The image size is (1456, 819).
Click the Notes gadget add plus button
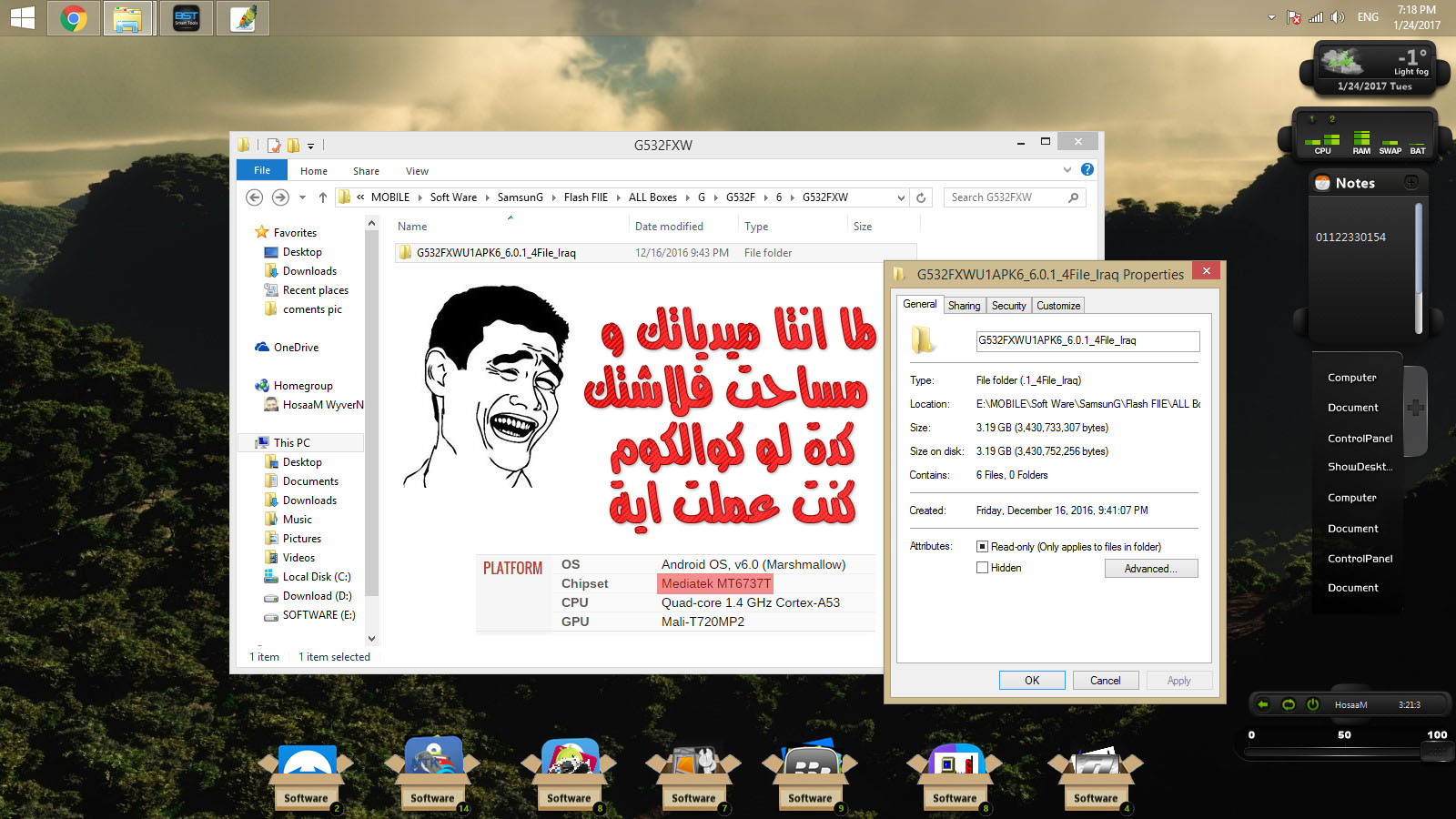pyautogui.click(x=1411, y=183)
